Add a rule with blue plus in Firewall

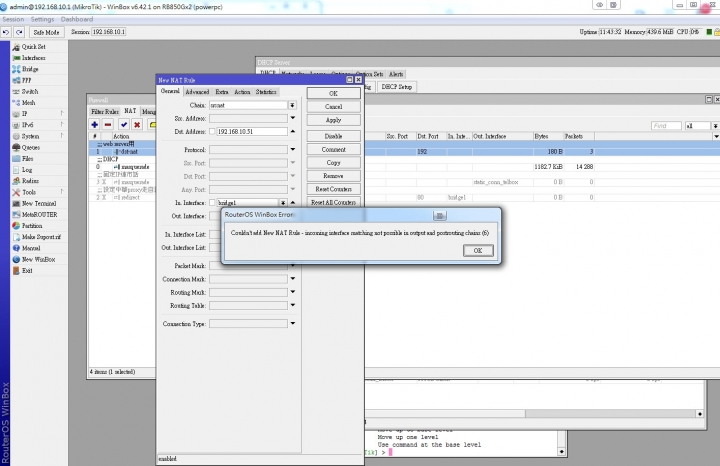pyautogui.click(x=95, y=124)
